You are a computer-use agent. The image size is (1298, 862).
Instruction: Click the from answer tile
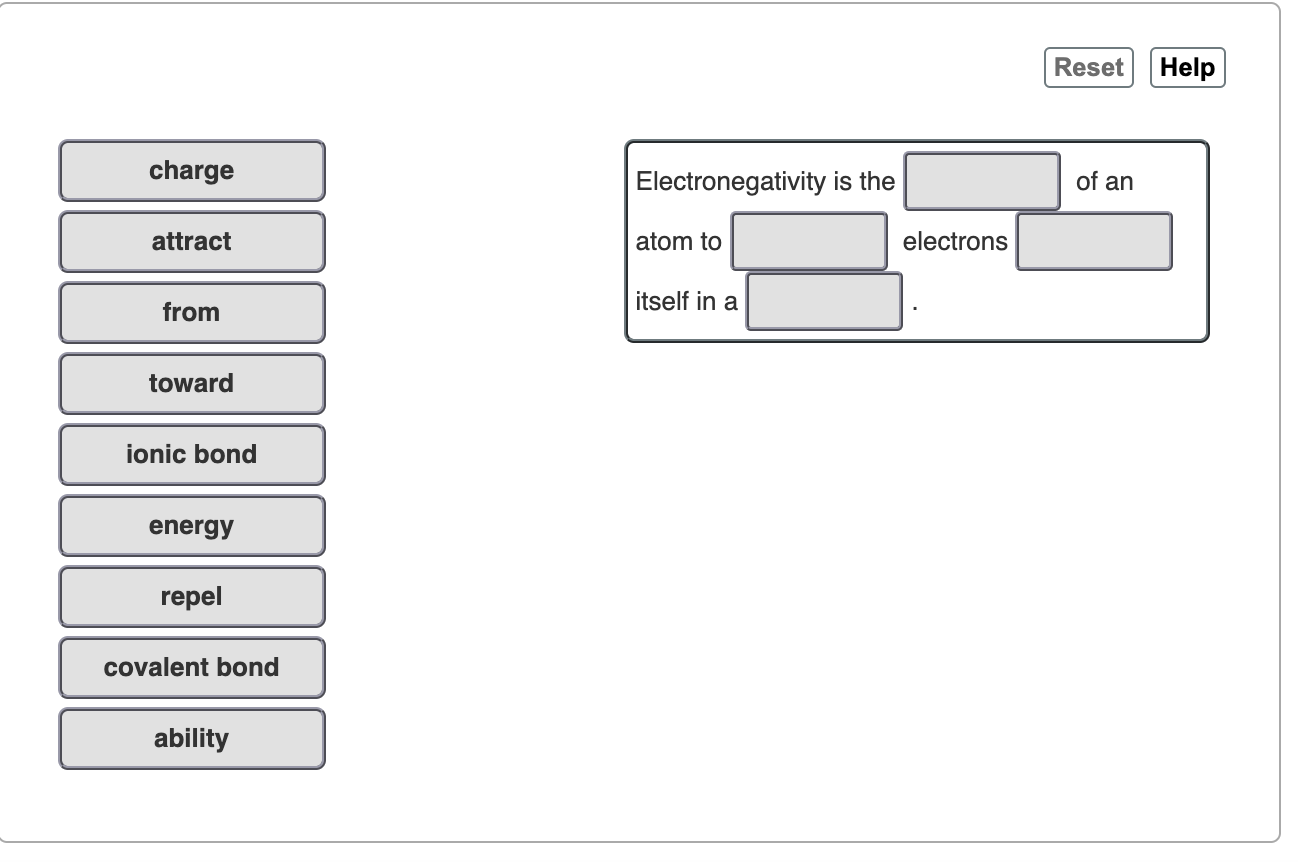click(191, 312)
